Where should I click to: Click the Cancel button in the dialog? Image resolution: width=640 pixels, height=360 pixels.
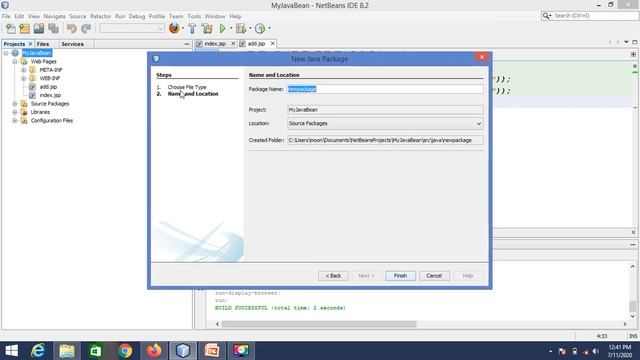434,276
